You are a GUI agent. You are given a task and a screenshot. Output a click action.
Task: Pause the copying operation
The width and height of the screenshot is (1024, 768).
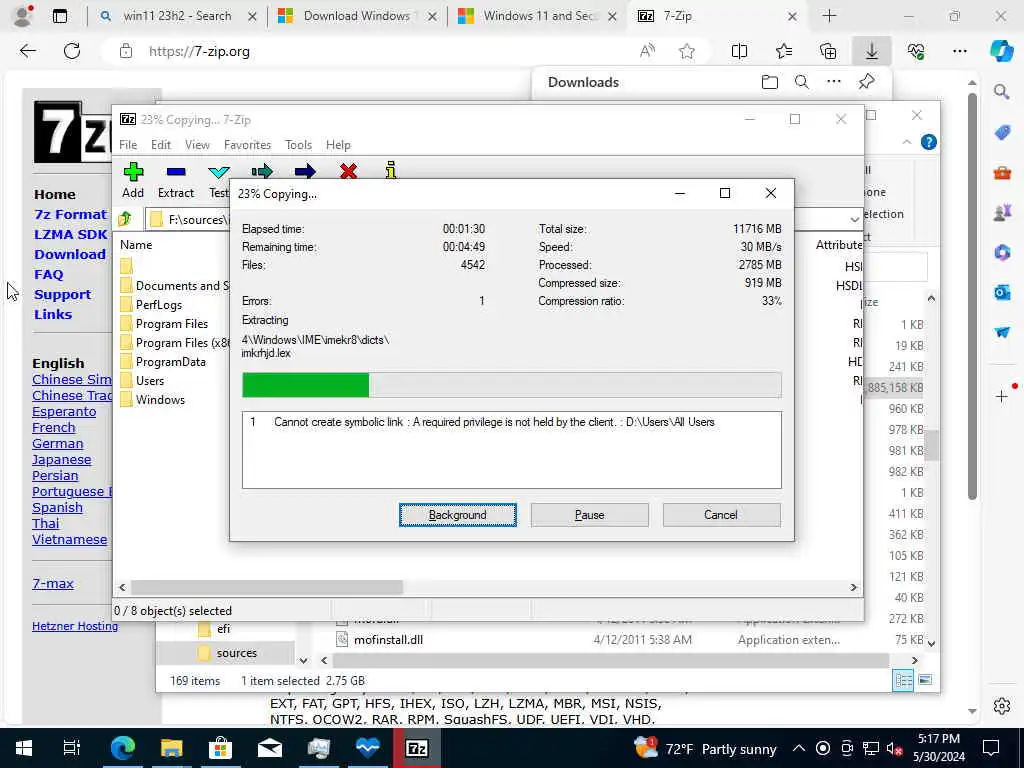click(589, 515)
